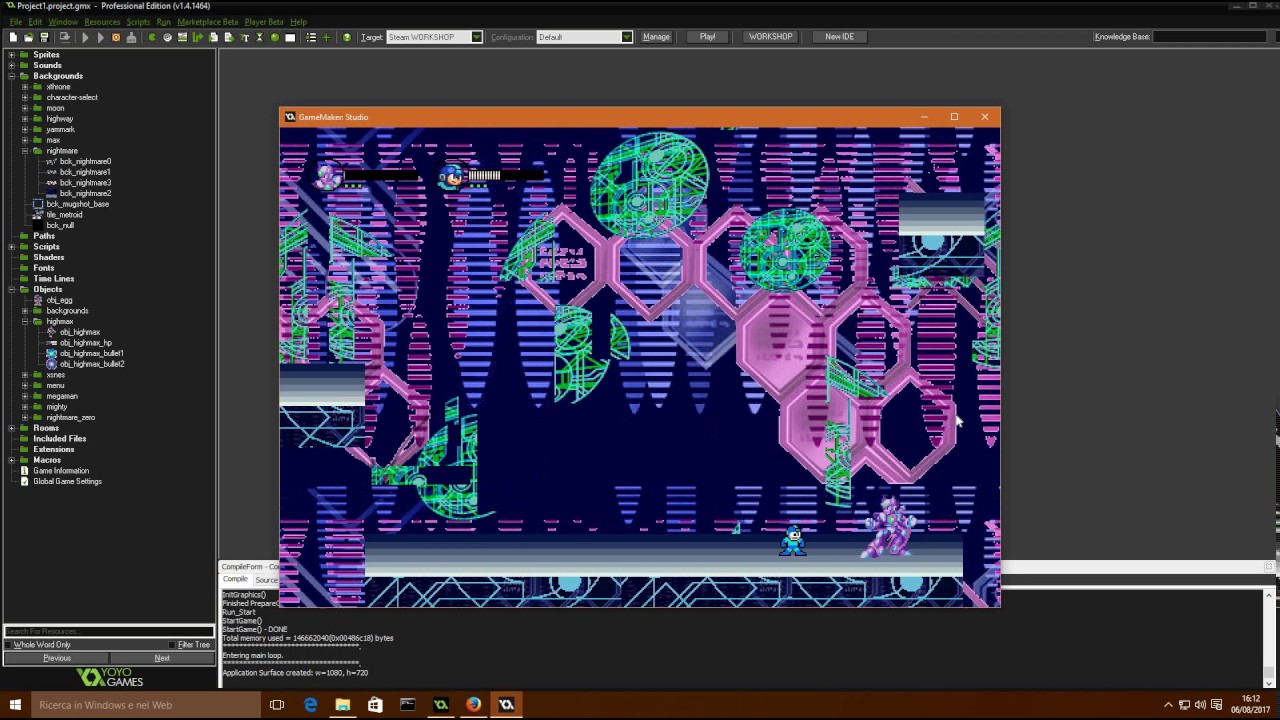Open the Windows Start menu
The height and width of the screenshot is (720, 1280).
pyautogui.click(x=15, y=705)
